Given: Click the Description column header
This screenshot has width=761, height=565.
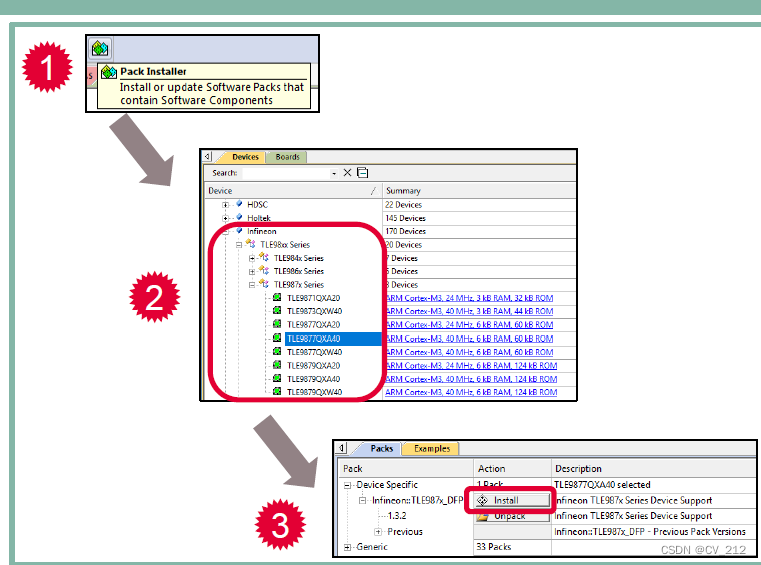Looking at the screenshot, I should [654, 468].
